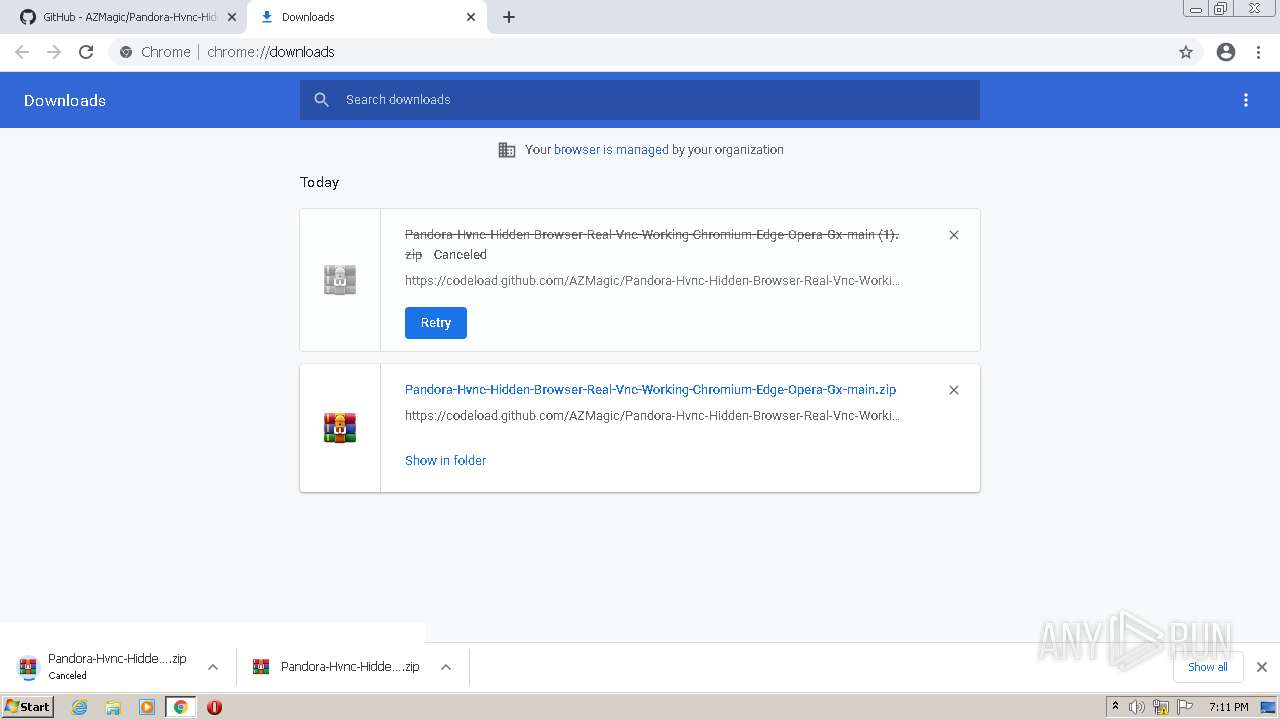Launch Internet Explorer from taskbar

pos(80,707)
